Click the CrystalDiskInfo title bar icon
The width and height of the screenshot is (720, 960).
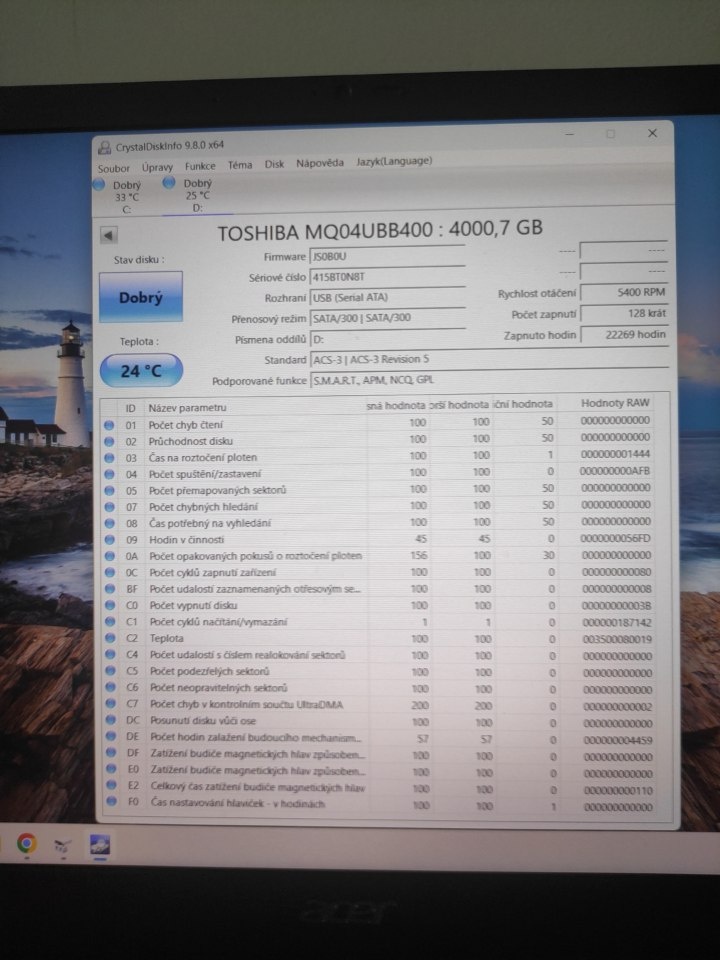105,148
